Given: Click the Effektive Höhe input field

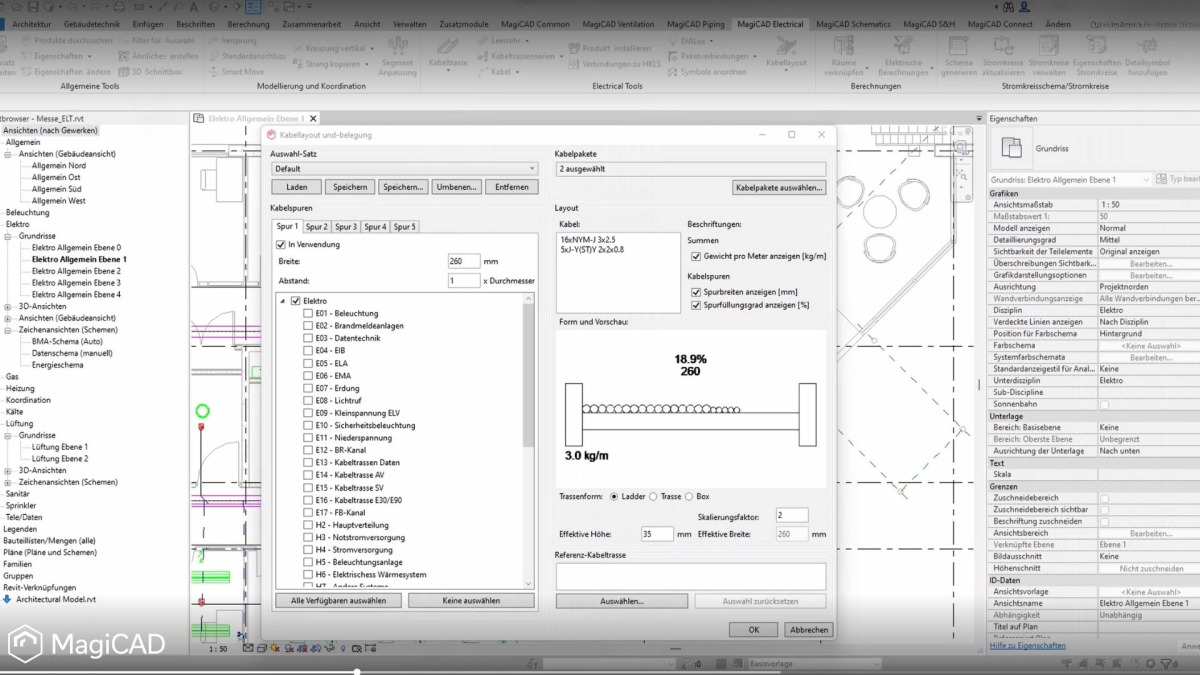Looking at the screenshot, I should (x=657, y=534).
